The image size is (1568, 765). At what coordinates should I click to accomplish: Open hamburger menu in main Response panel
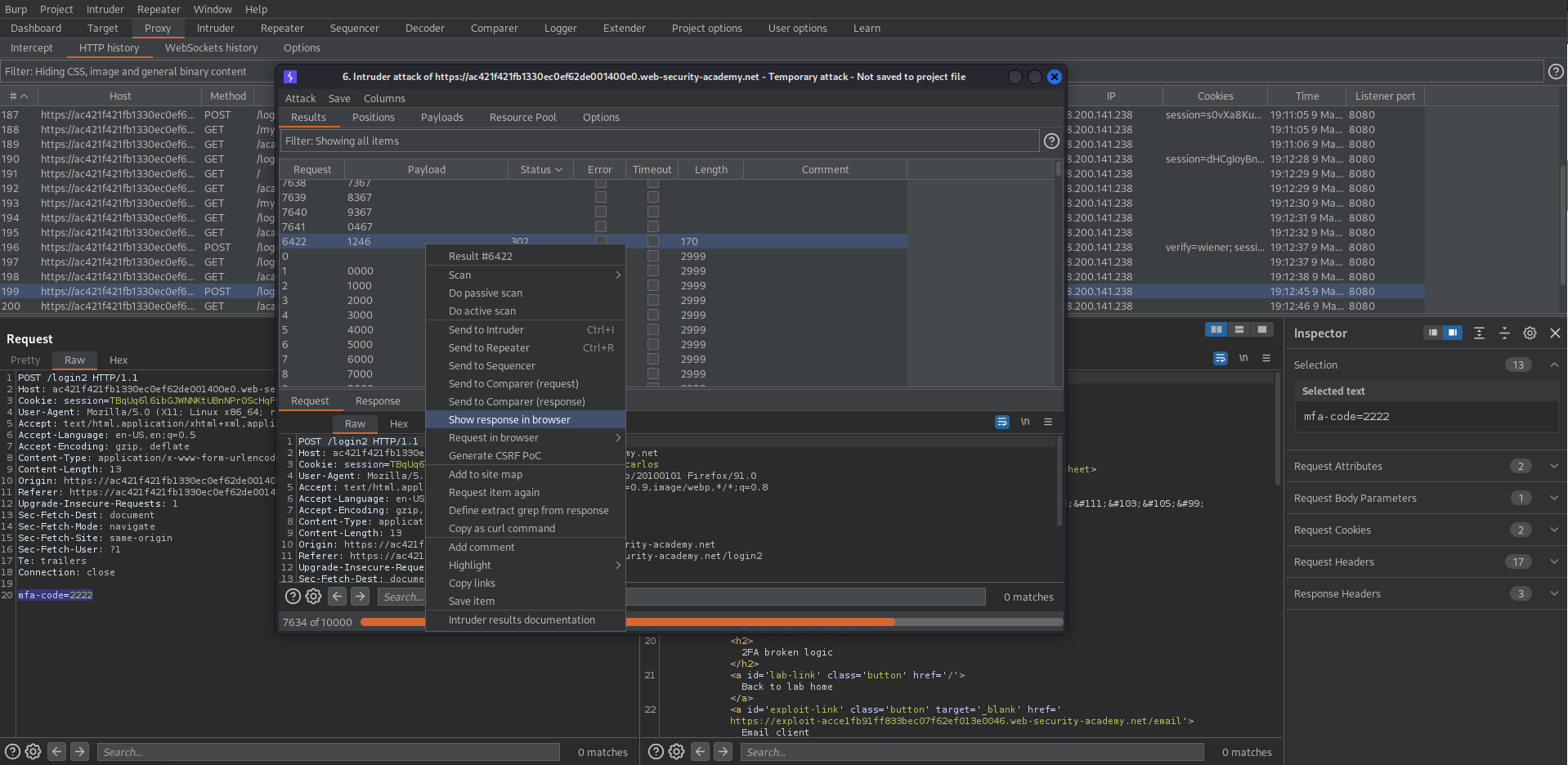[1266, 358]
